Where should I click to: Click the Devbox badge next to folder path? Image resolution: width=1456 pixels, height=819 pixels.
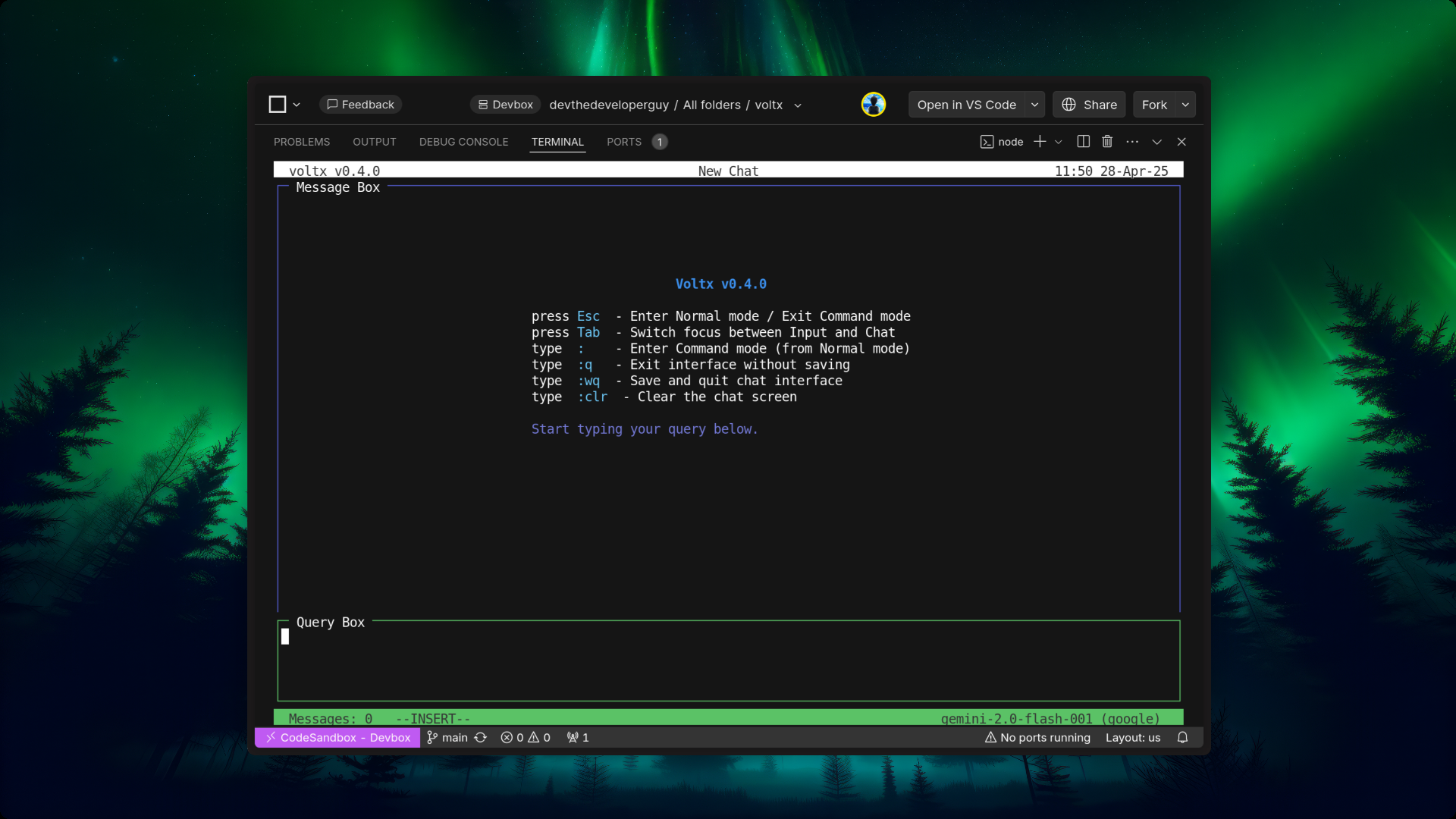[504, 105]
